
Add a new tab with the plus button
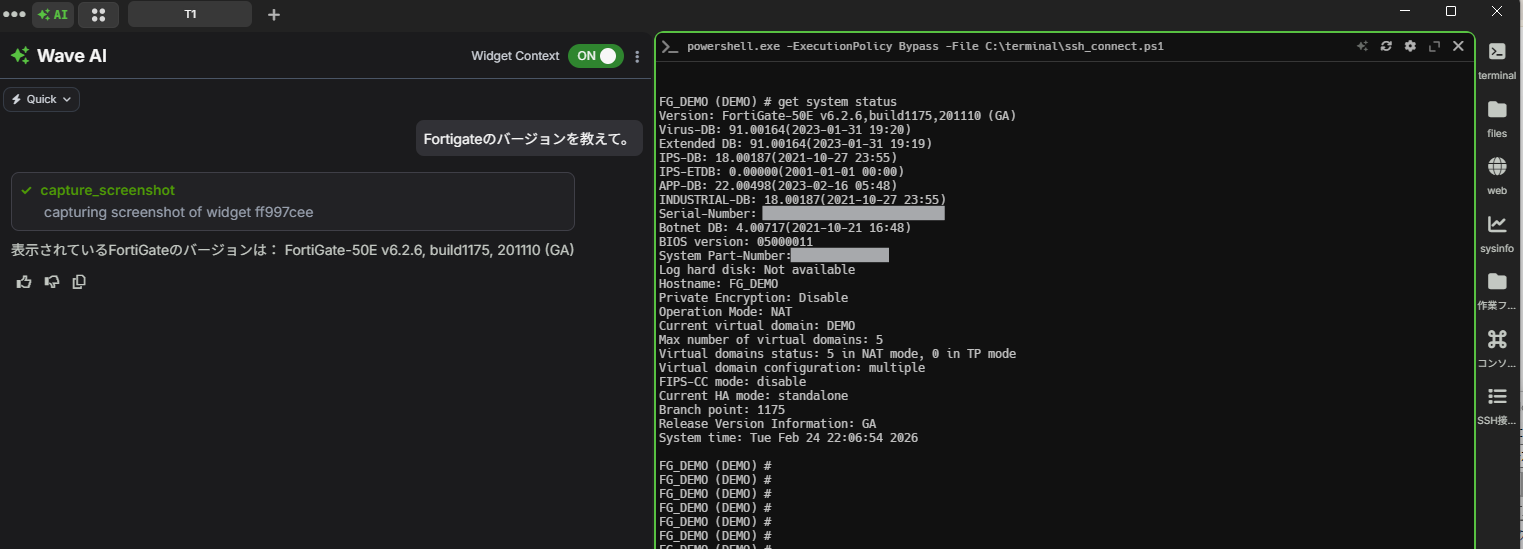(274, 15)
